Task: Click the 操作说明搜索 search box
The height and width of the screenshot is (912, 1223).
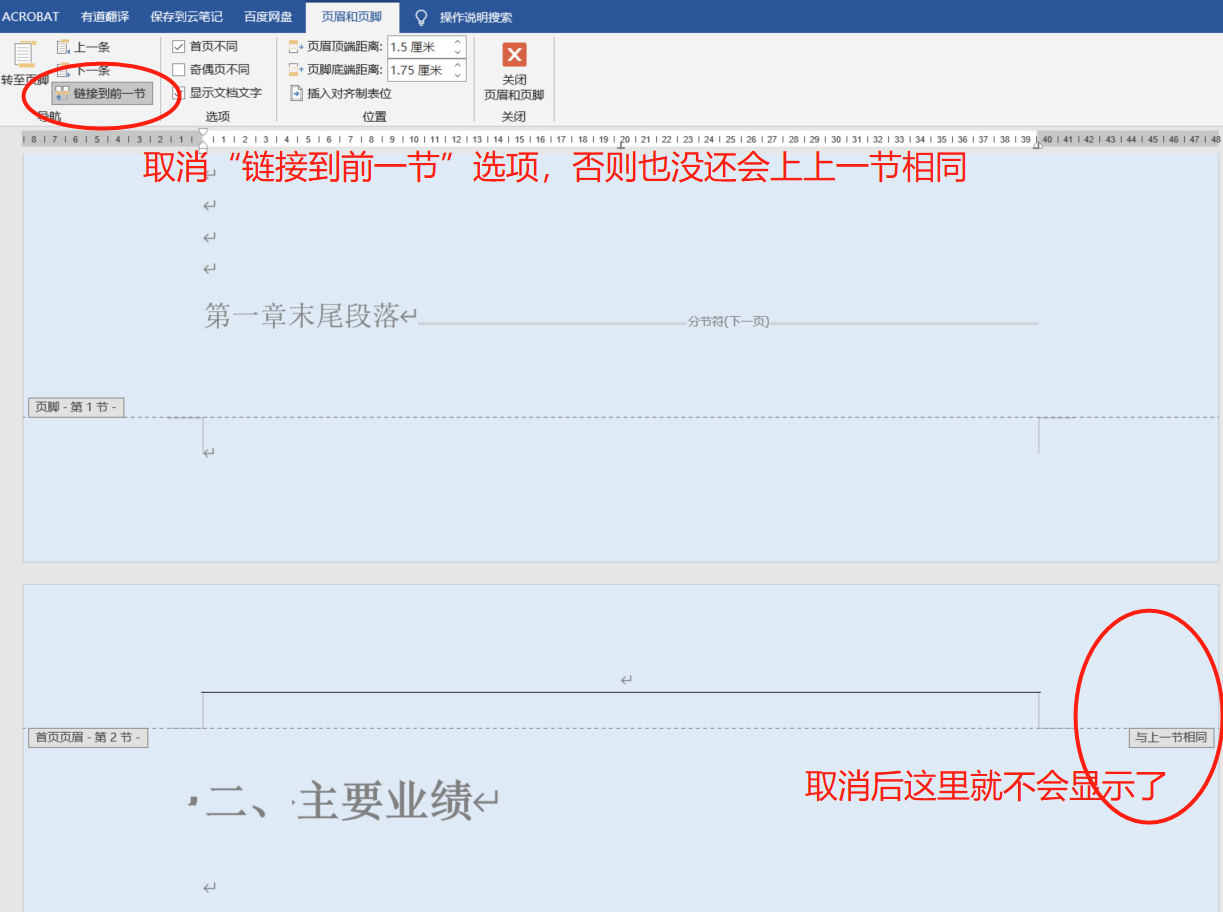Action: pyautogui.click(x=476, y=18)
